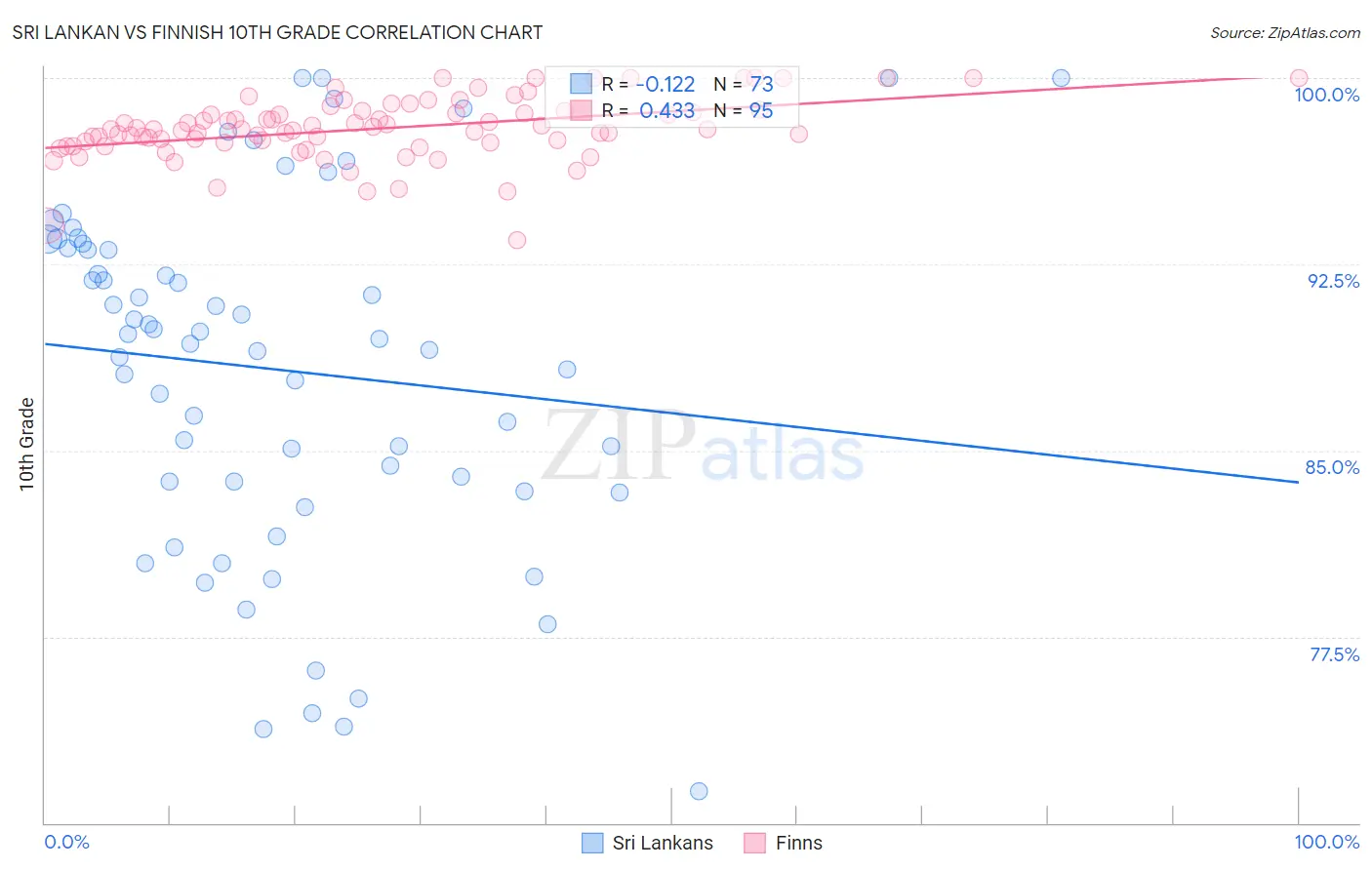Image resolution: width=1372 pixels, height=870 pixels.
Task: Click the -0.122 correlation value
Action: coord(666,84)
